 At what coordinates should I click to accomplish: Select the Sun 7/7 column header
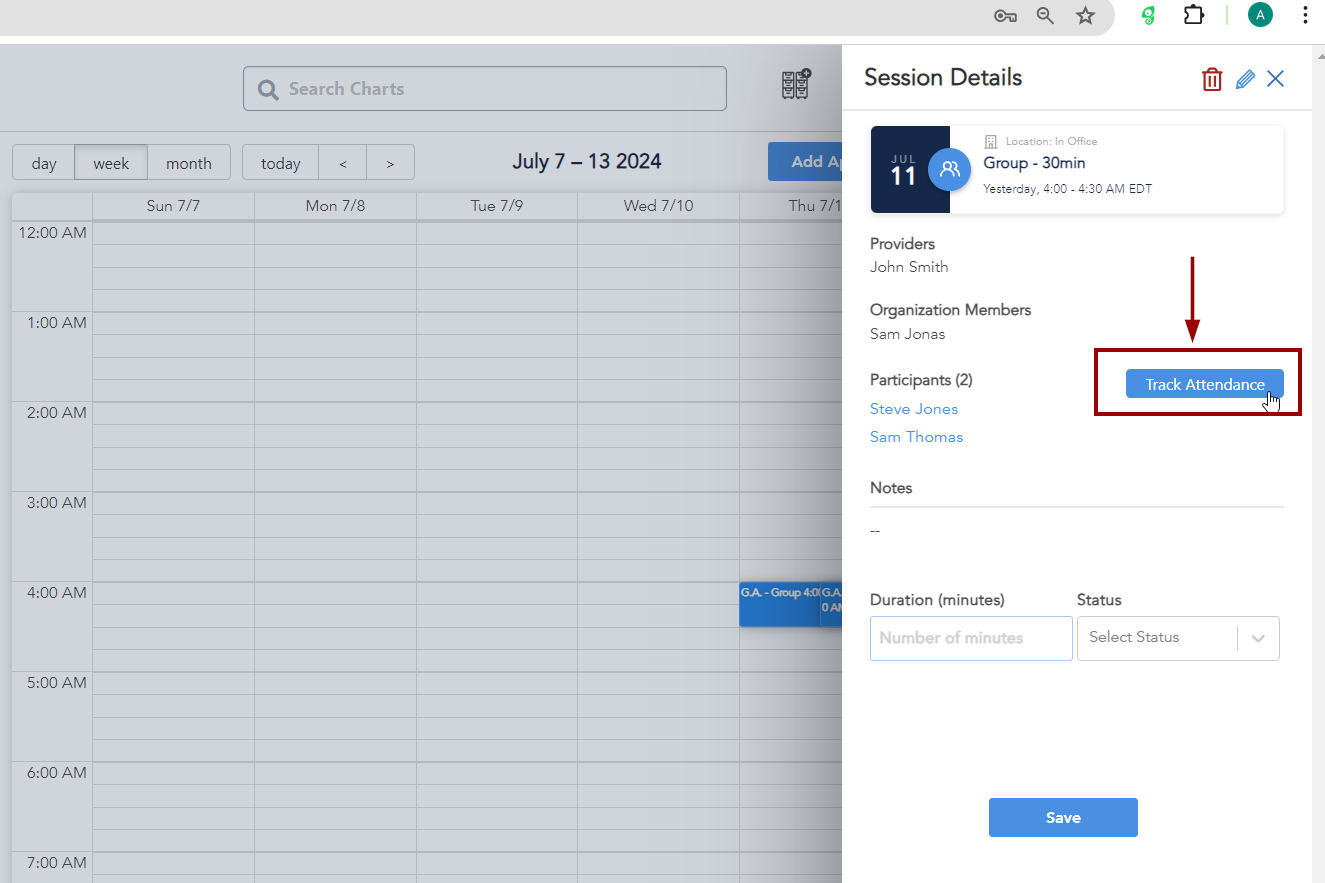(173, 206)
